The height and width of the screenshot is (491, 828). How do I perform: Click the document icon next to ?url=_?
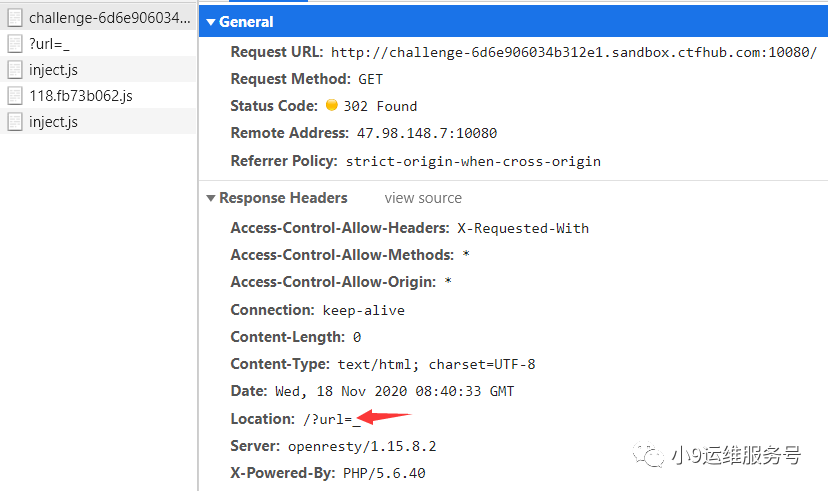(14, 44)
